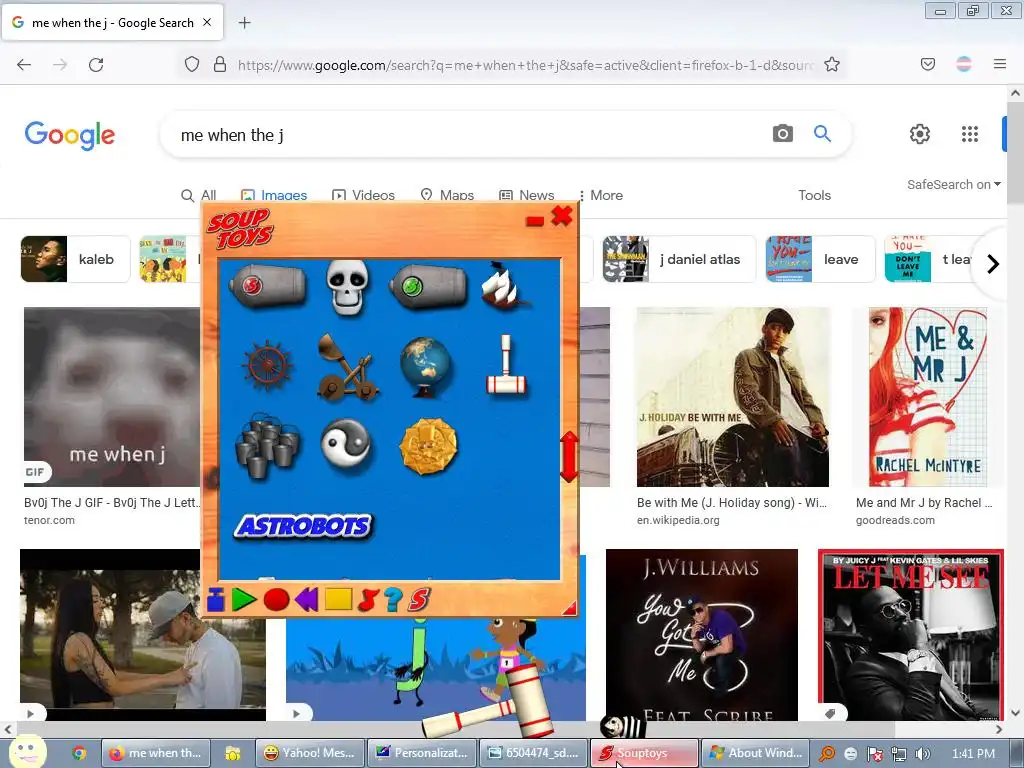Switch to the Videos results tab
Image resolution: width=1024 pixels, height=768 pixels.
363,195
